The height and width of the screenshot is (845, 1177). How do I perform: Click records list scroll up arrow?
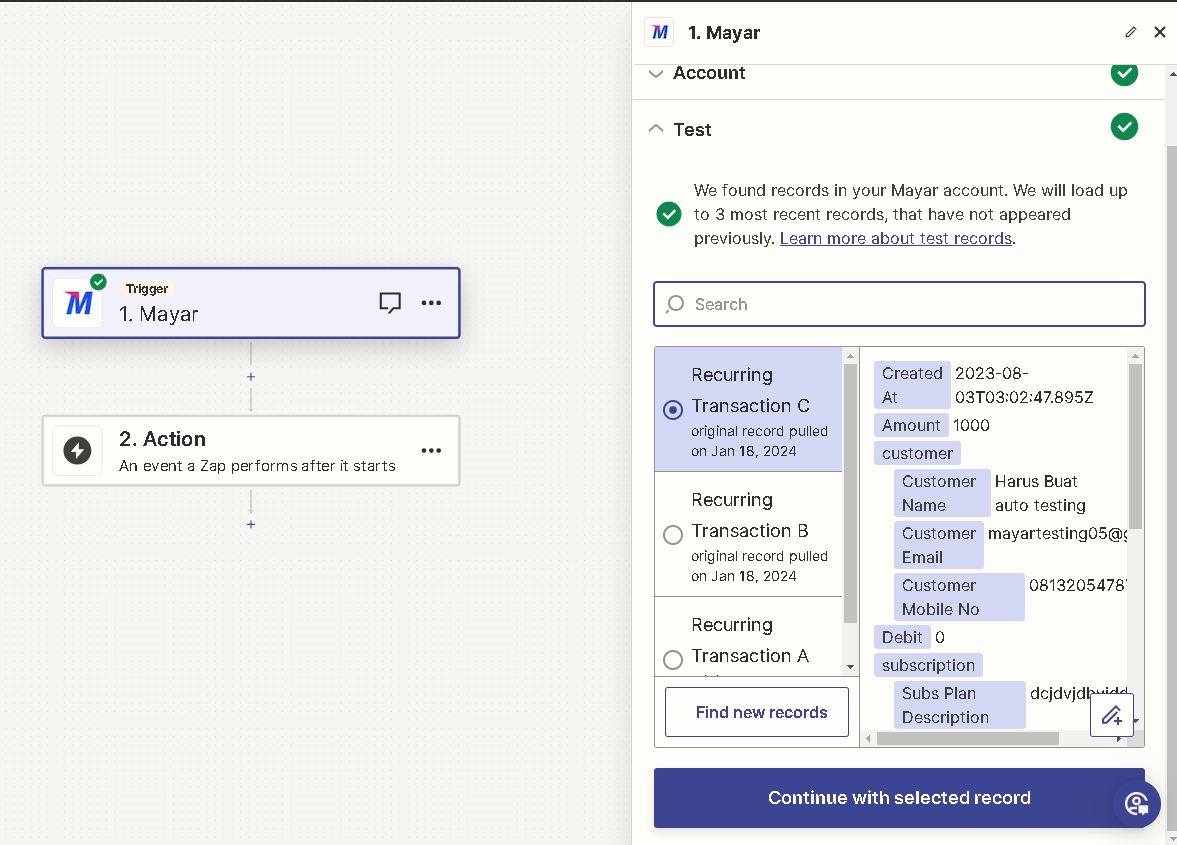coord(850,356)
